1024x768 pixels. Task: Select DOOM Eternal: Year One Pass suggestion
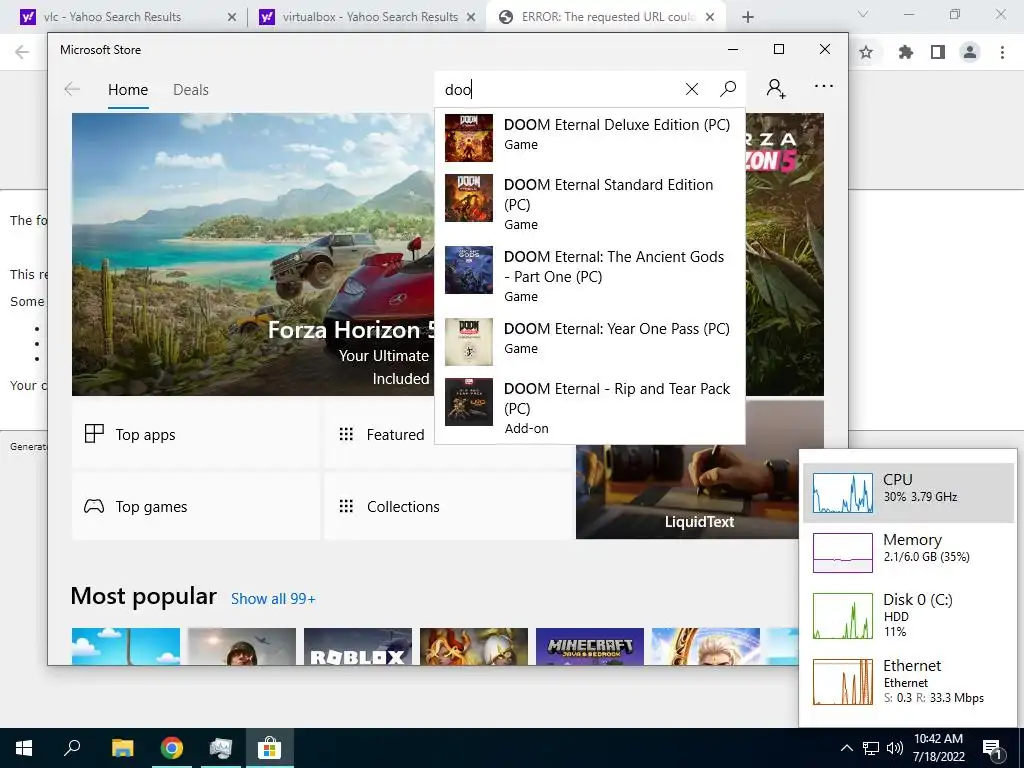tap(590, 341)
